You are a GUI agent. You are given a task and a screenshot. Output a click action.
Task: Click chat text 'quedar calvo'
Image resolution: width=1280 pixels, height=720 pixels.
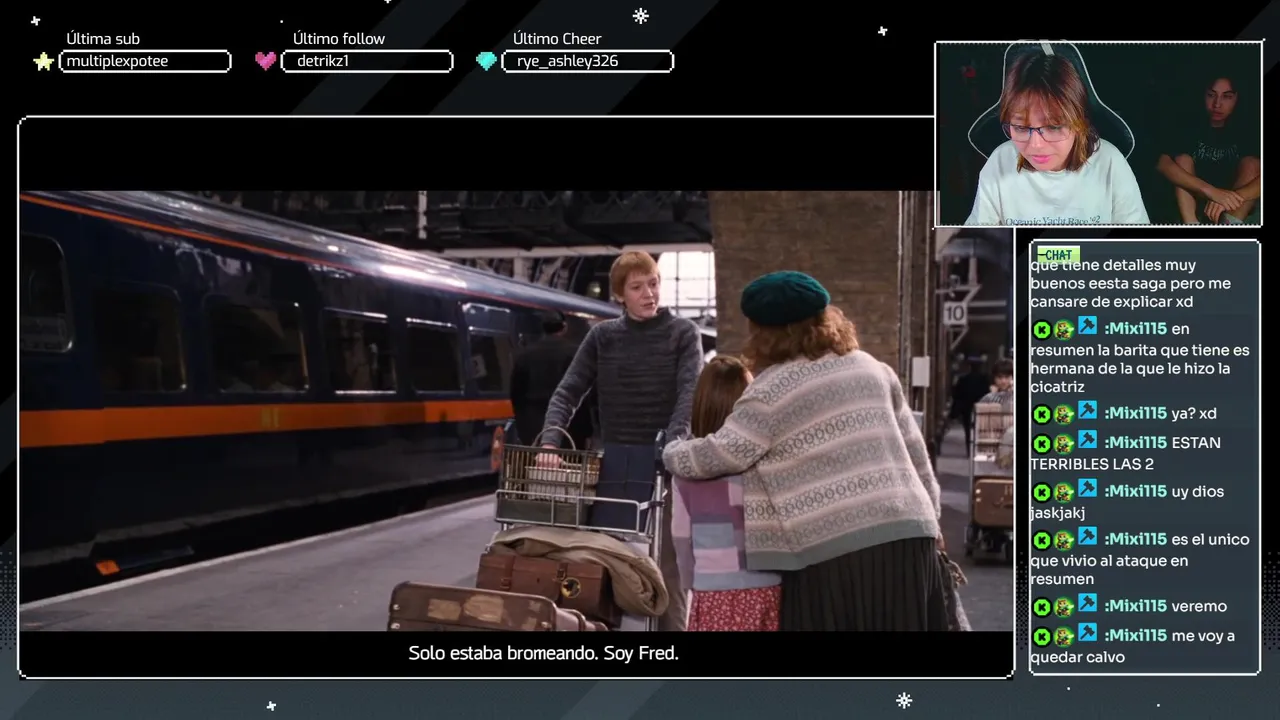tap(1077, 657)
